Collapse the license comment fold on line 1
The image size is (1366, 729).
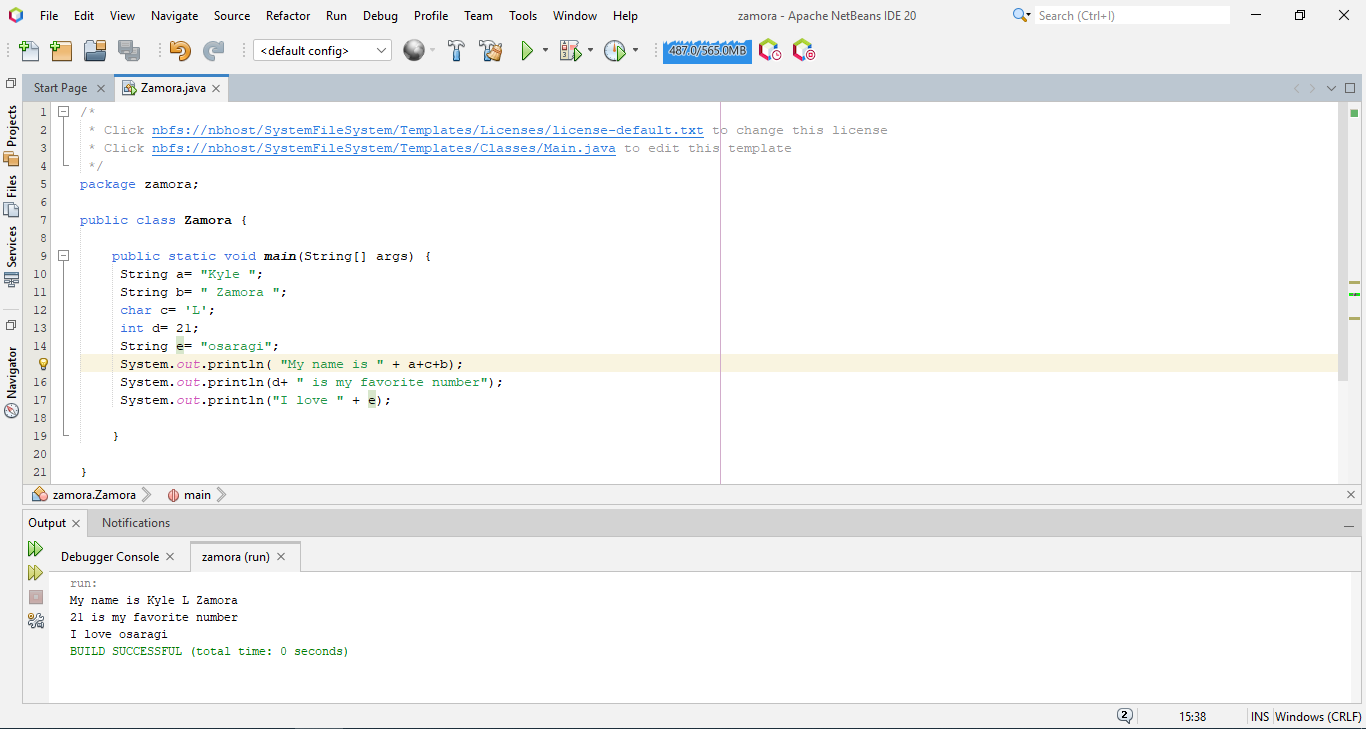(63, 112)
